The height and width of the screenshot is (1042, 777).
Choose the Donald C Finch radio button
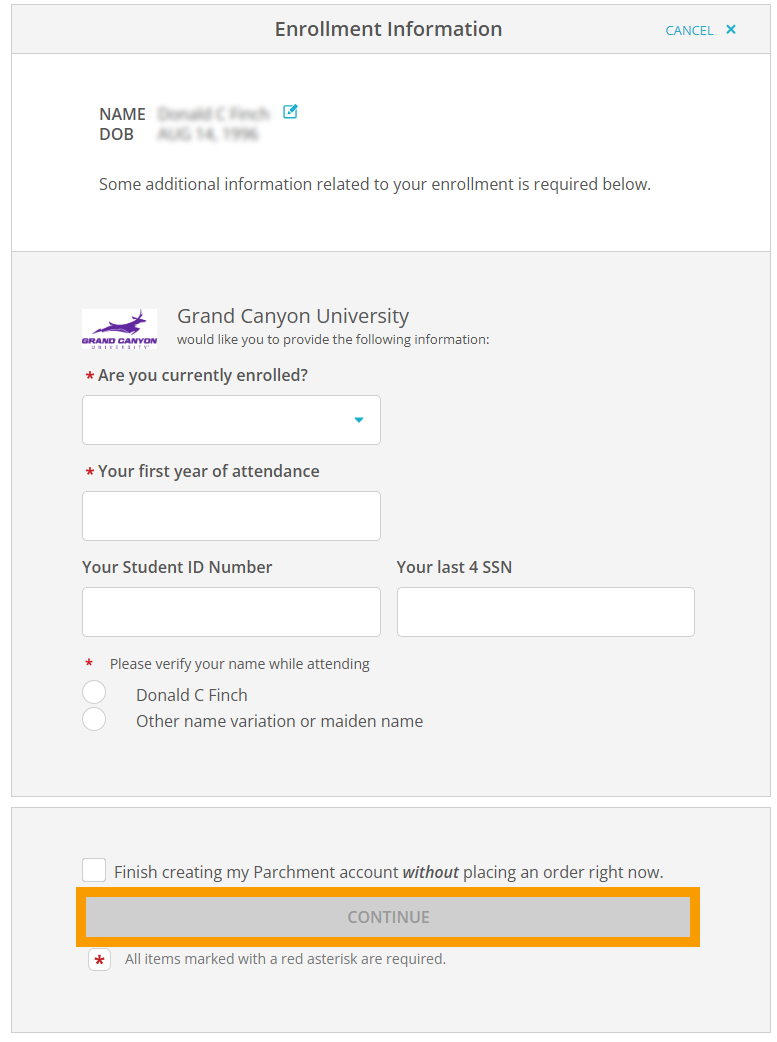94,692
